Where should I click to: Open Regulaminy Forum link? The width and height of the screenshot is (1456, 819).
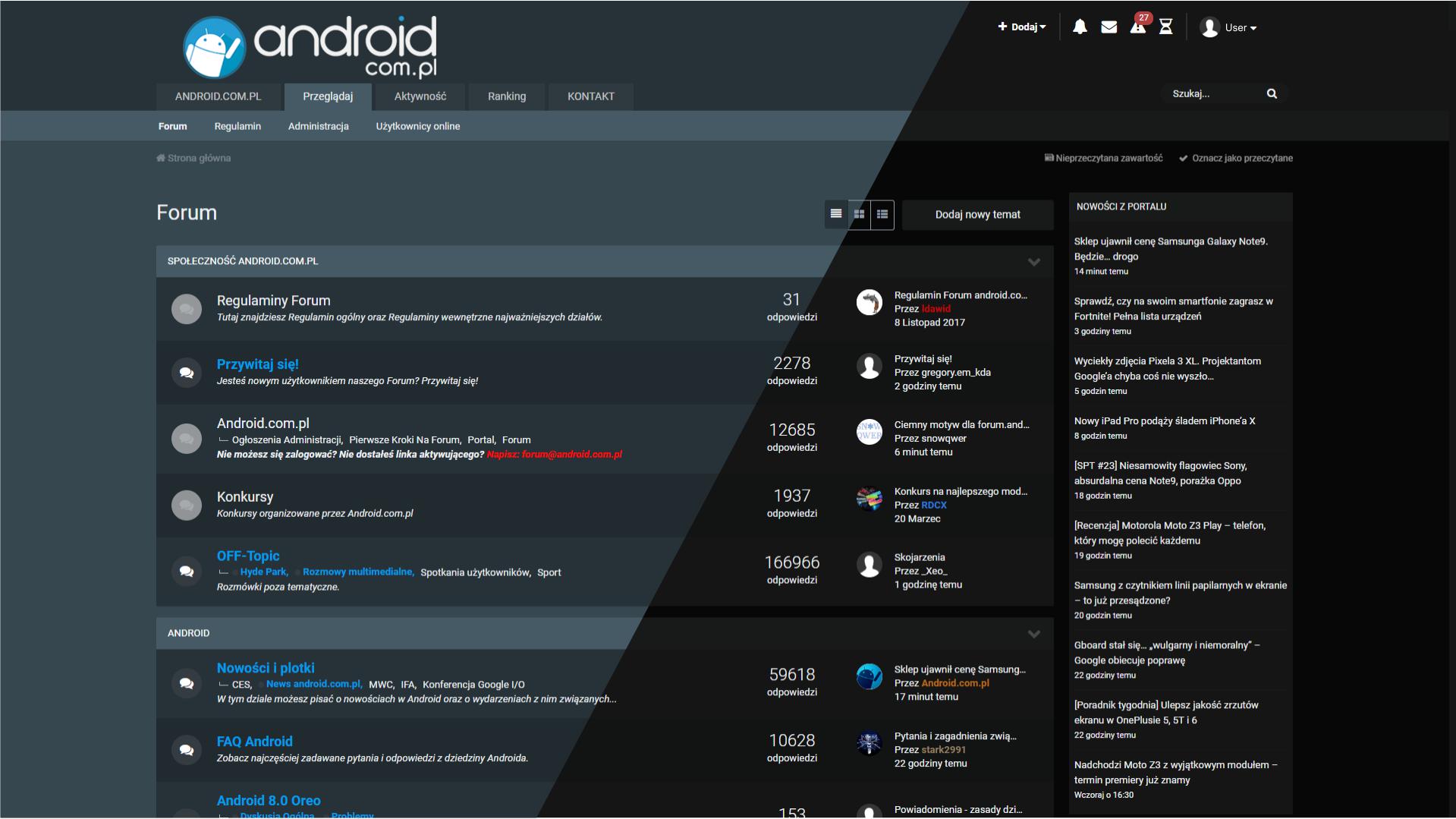[x=273, y=301]
